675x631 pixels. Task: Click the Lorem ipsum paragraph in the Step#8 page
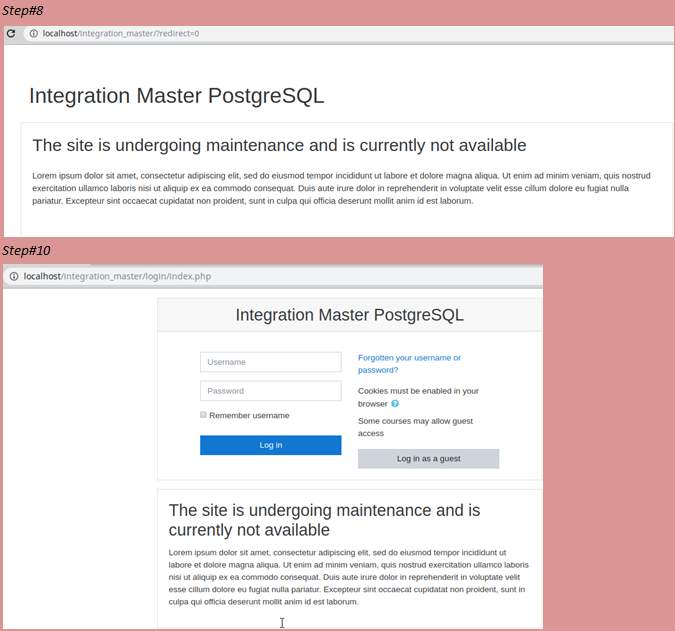coord(341,188)
